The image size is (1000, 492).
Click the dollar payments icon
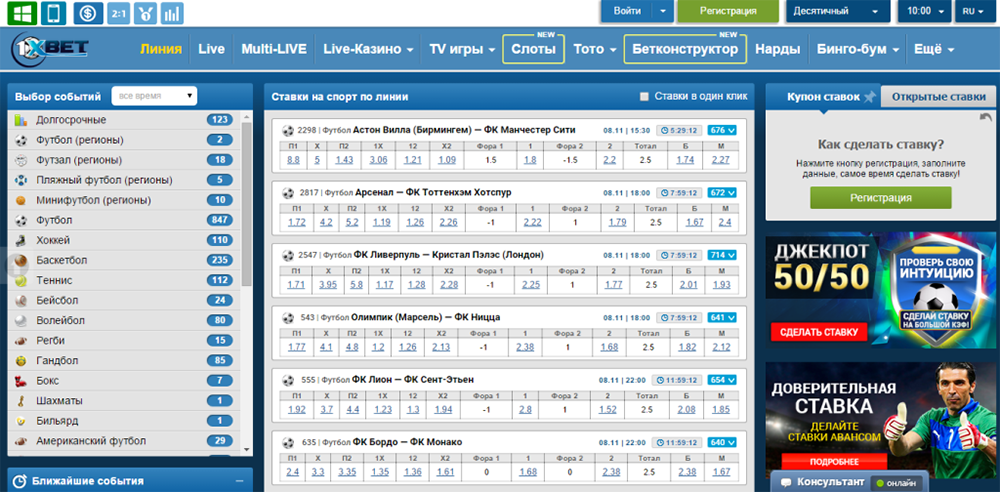click(89, 13)
